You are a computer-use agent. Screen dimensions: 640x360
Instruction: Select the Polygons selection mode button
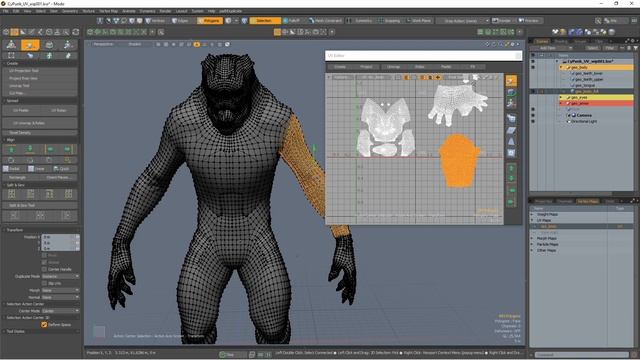[x=210, y=20]
